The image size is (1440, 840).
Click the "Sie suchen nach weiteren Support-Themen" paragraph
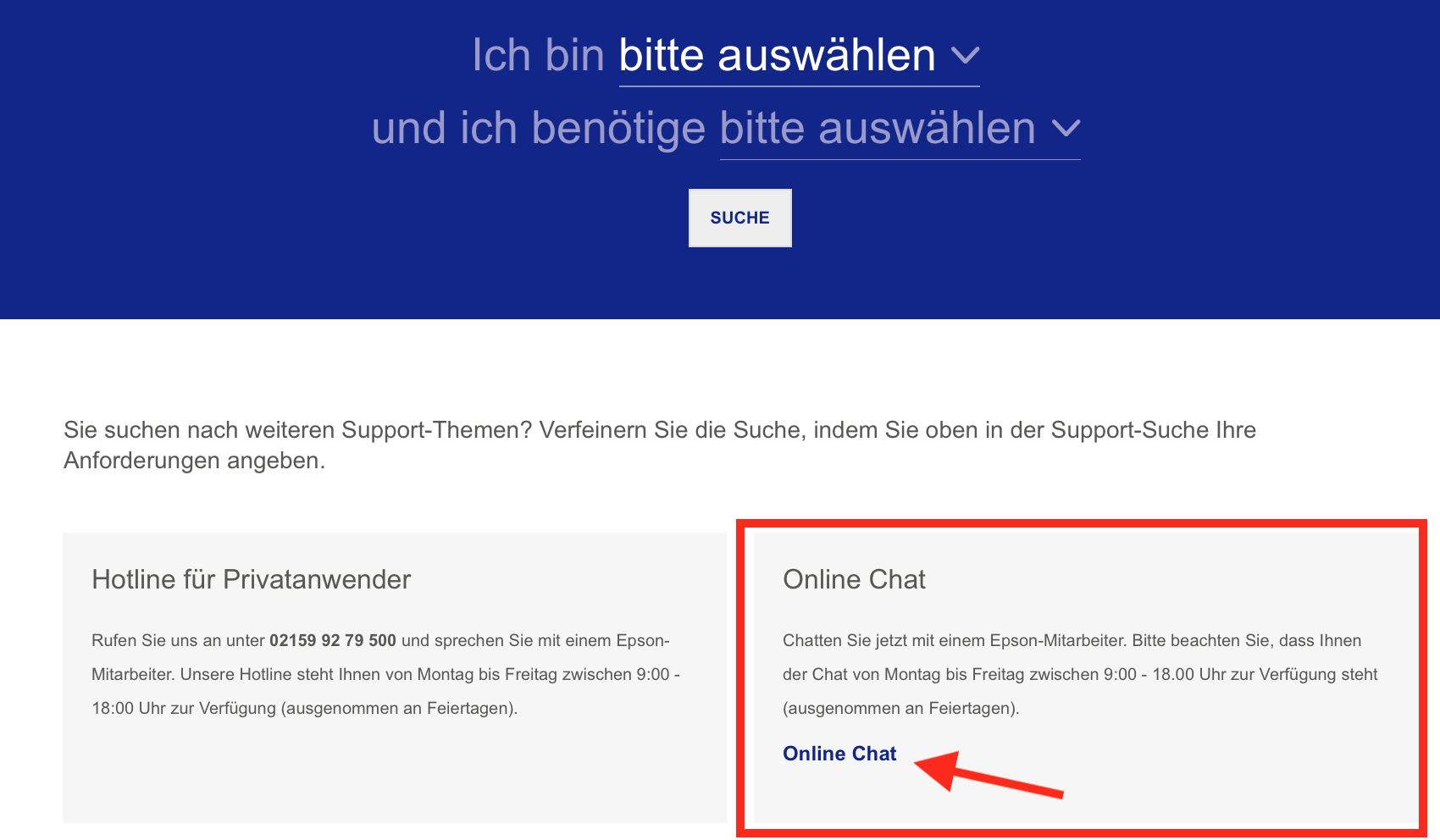659,445
